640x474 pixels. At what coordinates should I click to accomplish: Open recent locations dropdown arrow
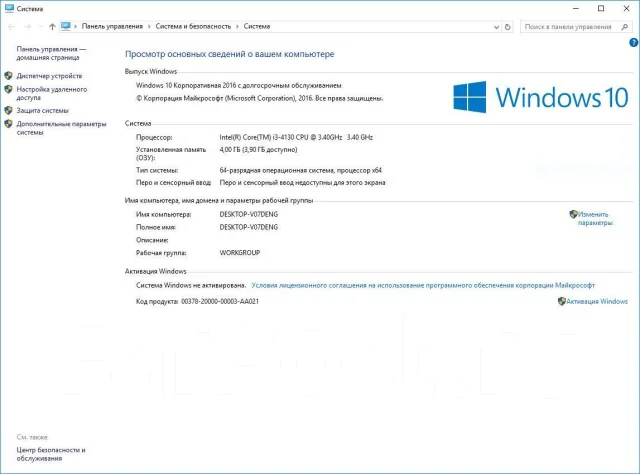[40, 27]
